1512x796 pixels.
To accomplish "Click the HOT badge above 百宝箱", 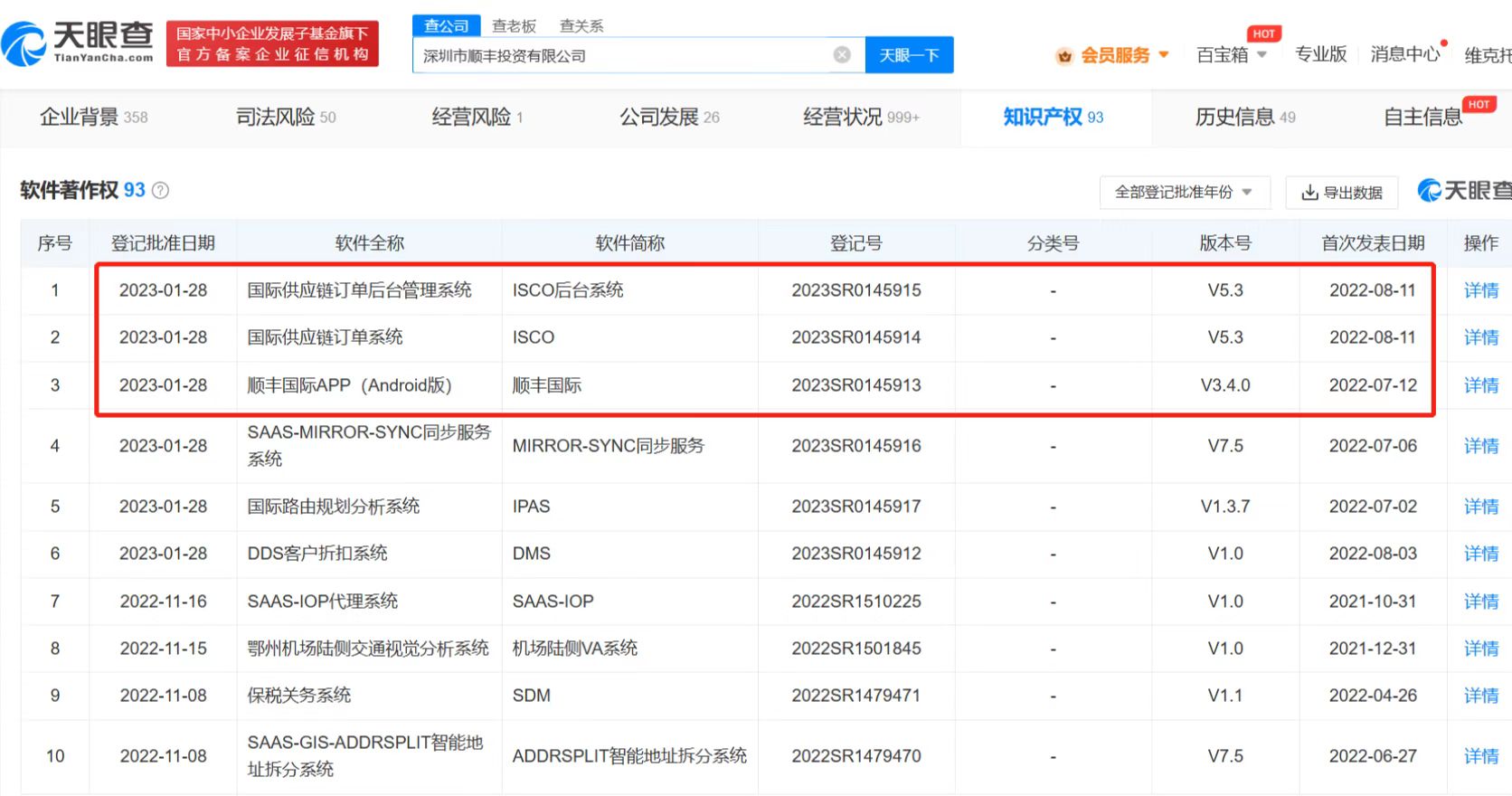I will tap(1263, 33).
